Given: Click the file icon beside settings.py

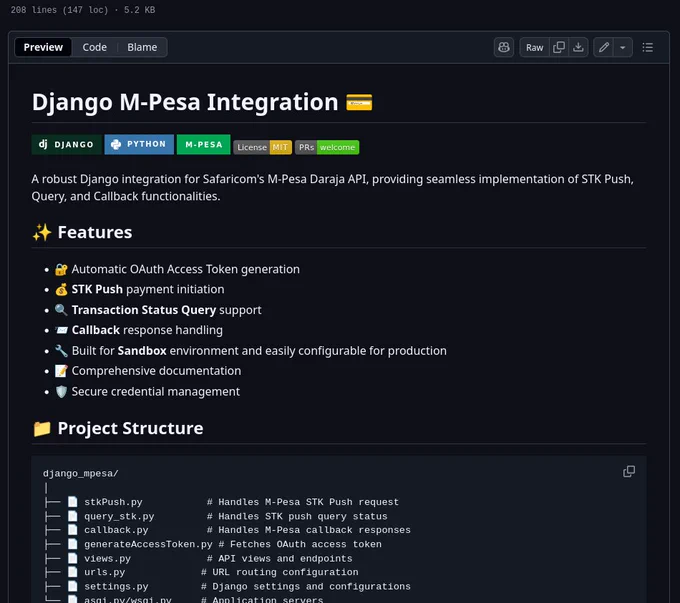Looking at the screenshot, I should [x=72, y=587].
